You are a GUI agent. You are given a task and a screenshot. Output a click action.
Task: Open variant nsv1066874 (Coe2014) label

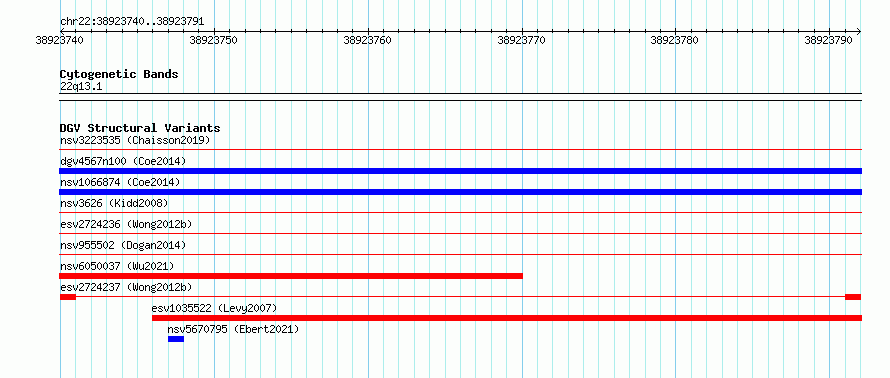click(120, 182)
